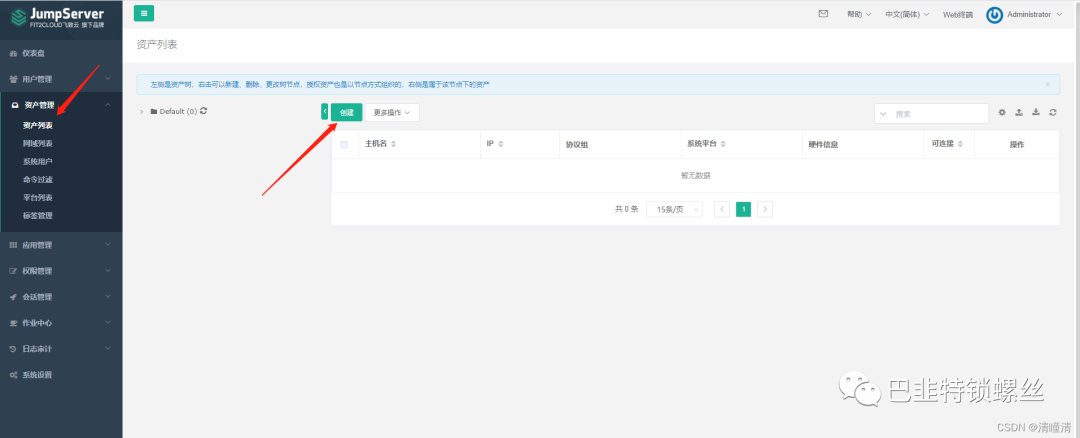1080x438 pixels.
Task: Expand the 日志审计 sidebar menu
Action: 61,349
